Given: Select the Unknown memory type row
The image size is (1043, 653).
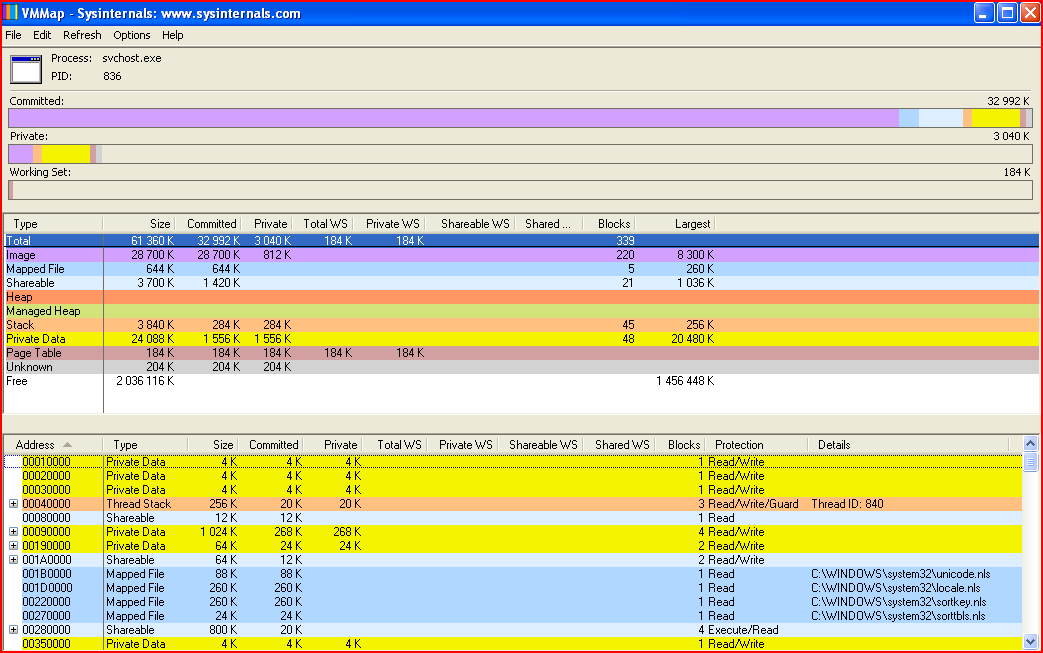Looking at the screenshot, I should (522, 366).
